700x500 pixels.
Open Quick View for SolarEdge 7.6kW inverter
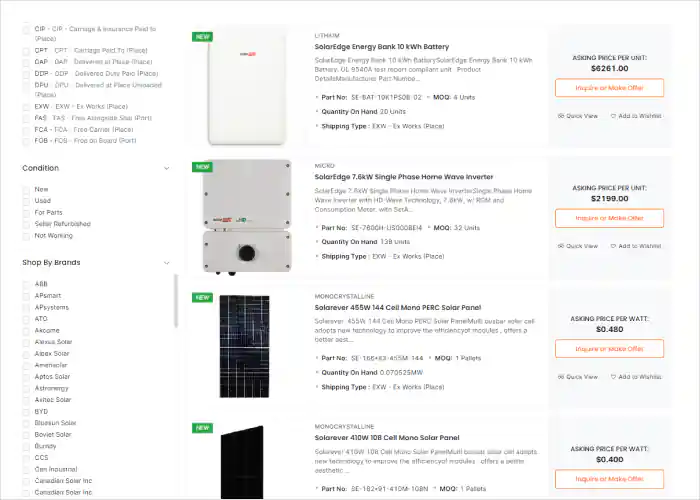pyautogui.click(x=578, y=246)
